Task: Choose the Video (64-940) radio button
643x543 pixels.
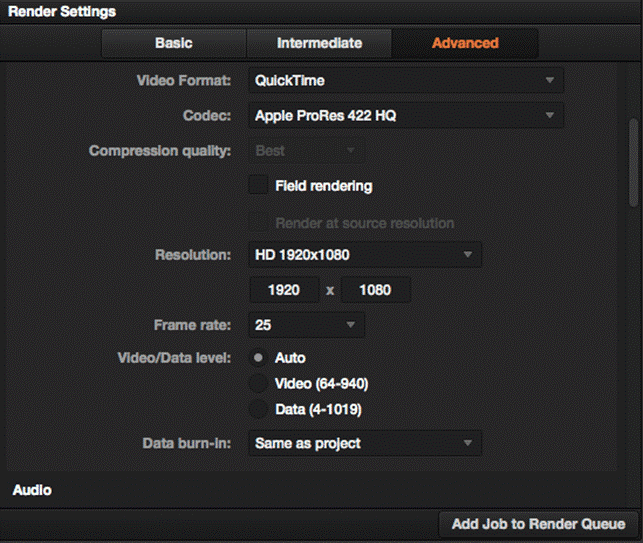Action: (x=259, y=384)
